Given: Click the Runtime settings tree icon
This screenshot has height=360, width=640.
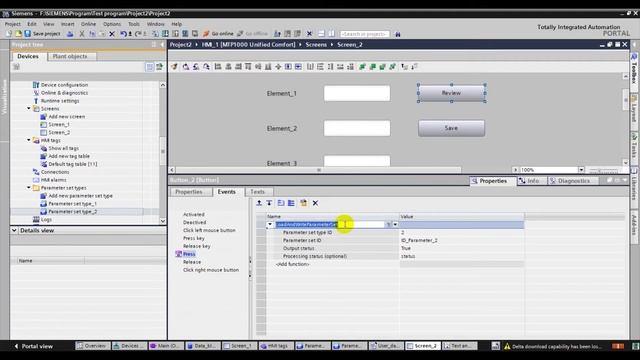Looking at the screenshot, I should click(x=36, y=101).
